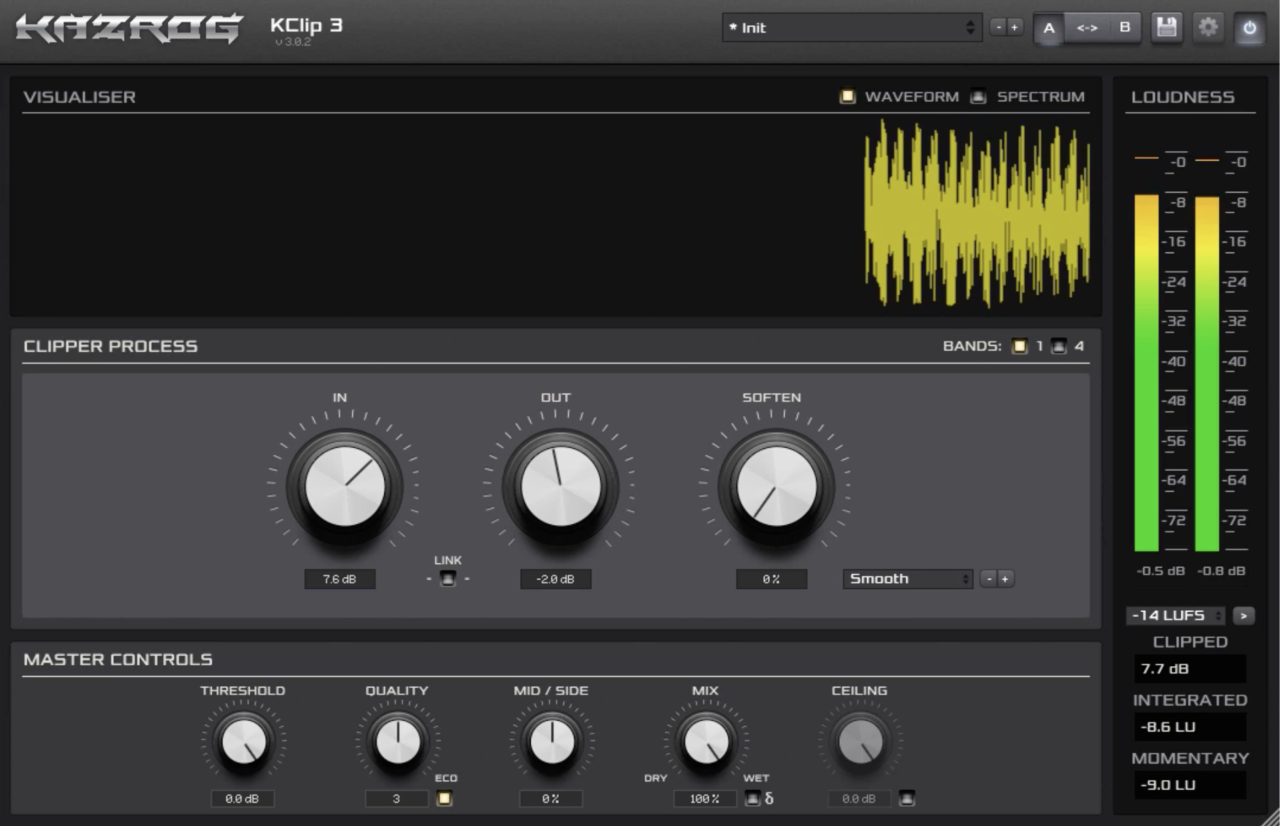Screen dimensions: 1280x826
Task: Open the Smooth clip mode dropdown
Action: point(908,578)
